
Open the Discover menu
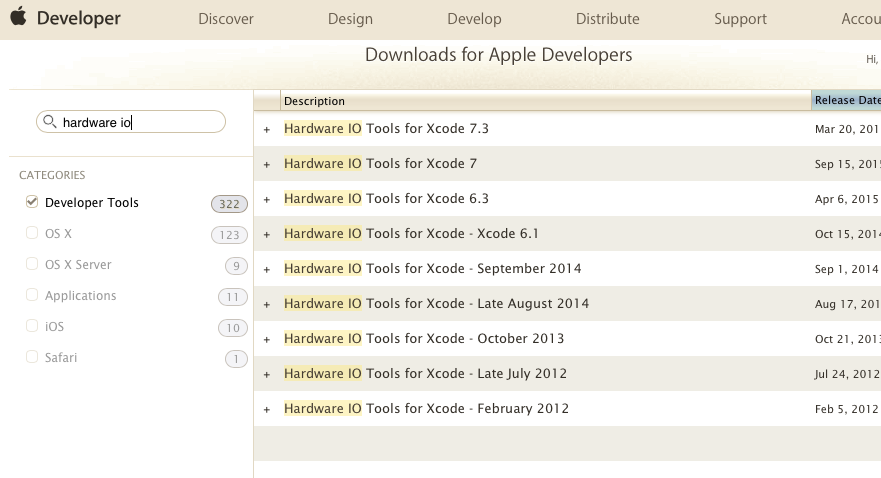click(x=226, y=19)
